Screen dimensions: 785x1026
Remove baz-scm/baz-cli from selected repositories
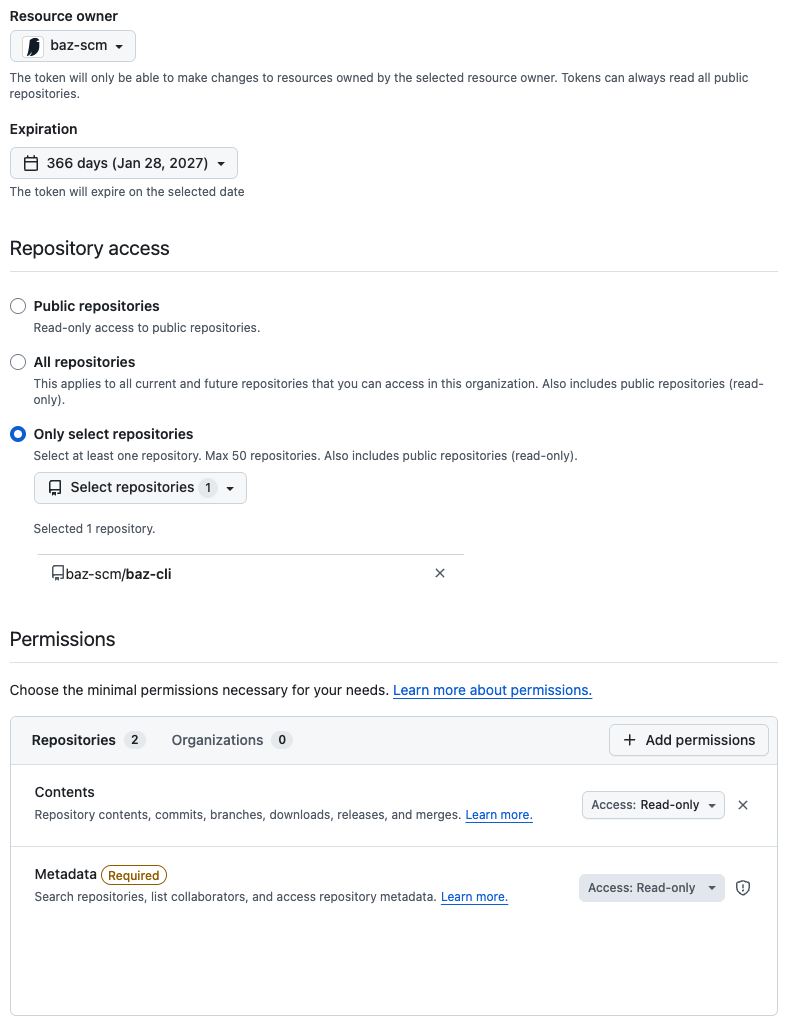click(x=440, y=573)
